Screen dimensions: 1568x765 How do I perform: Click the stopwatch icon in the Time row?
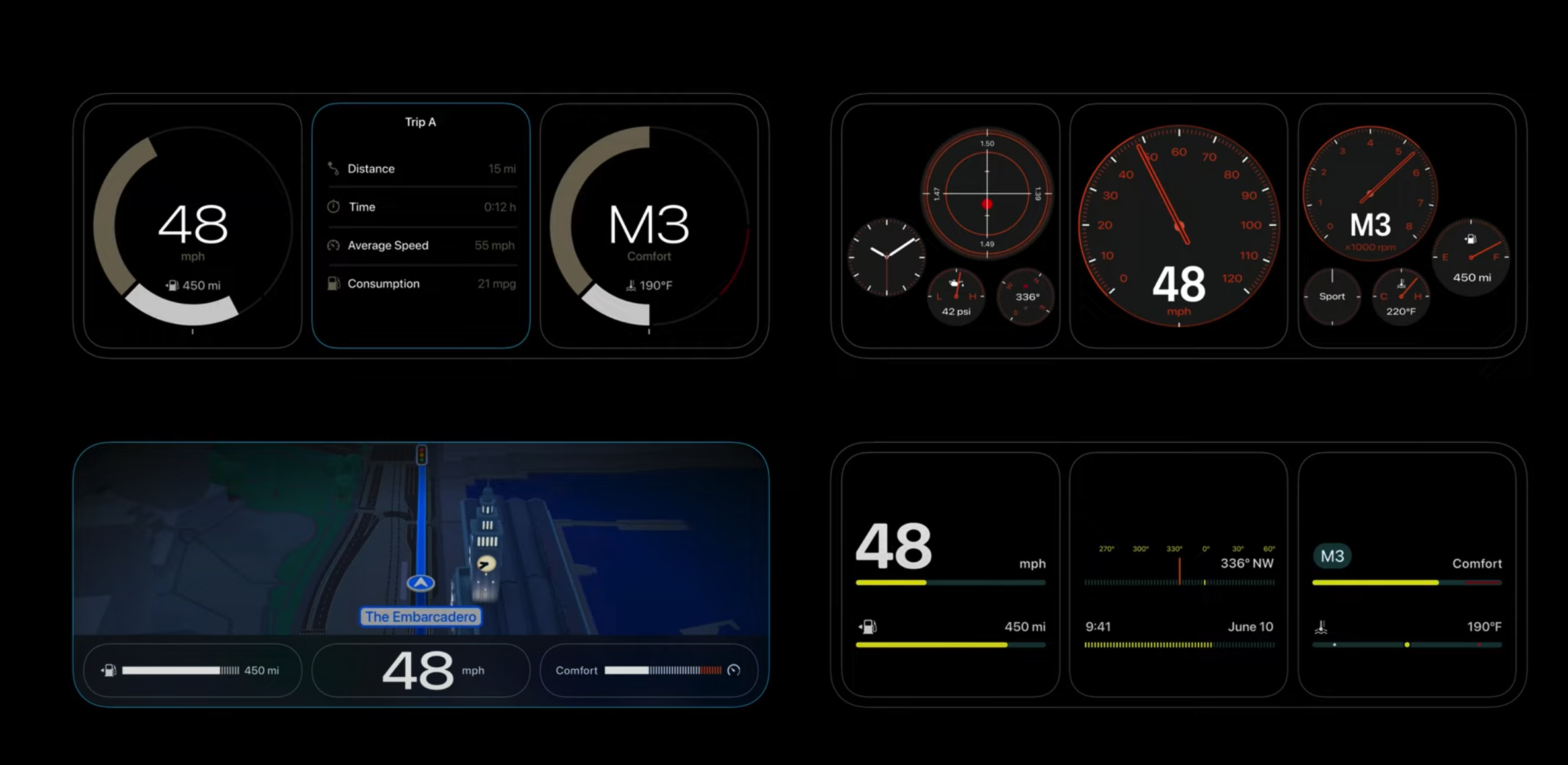(334, 207)
